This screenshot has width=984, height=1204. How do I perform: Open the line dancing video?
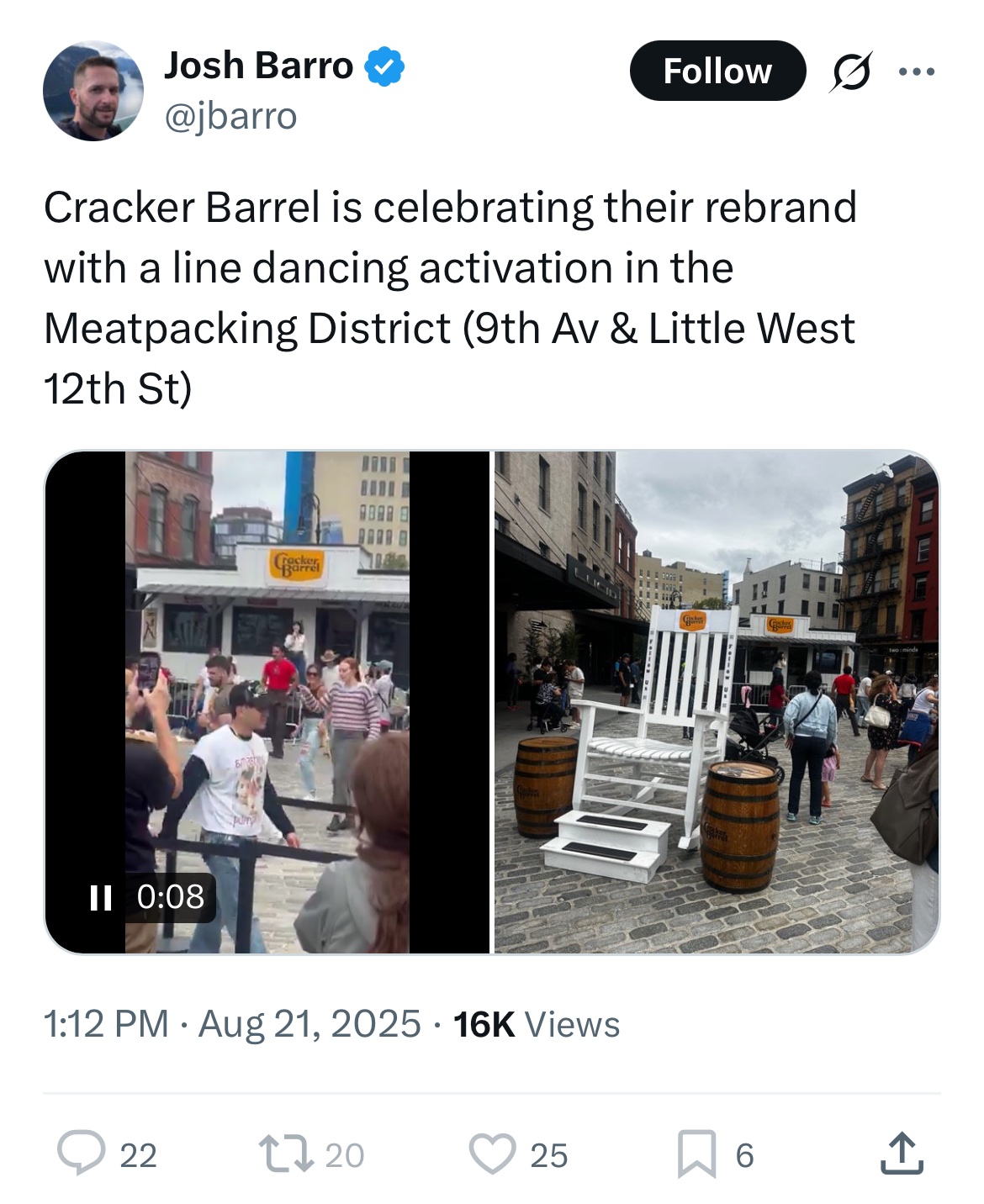pyautogui.click(x=267, y=702)
